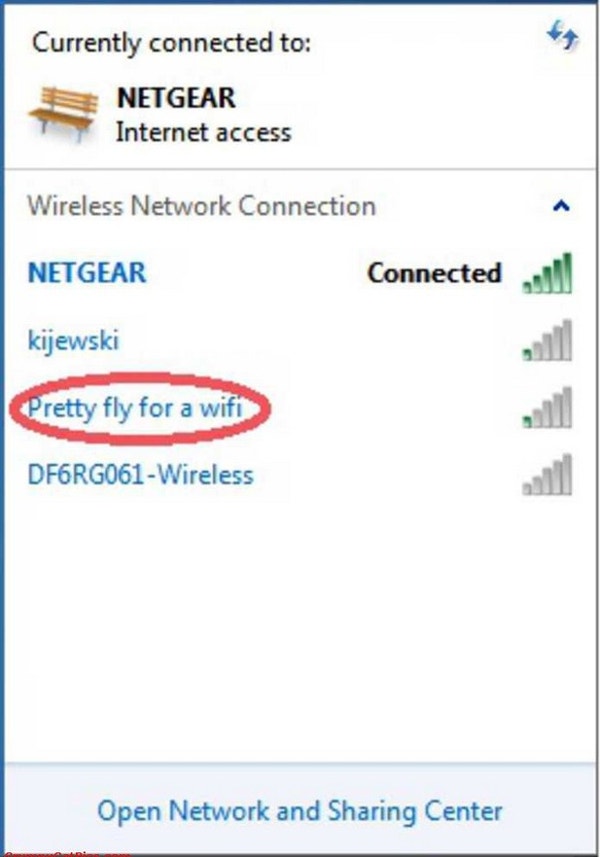Click the refresh network list arrows icon
This screenshot has width=600, height=857.
562,36
